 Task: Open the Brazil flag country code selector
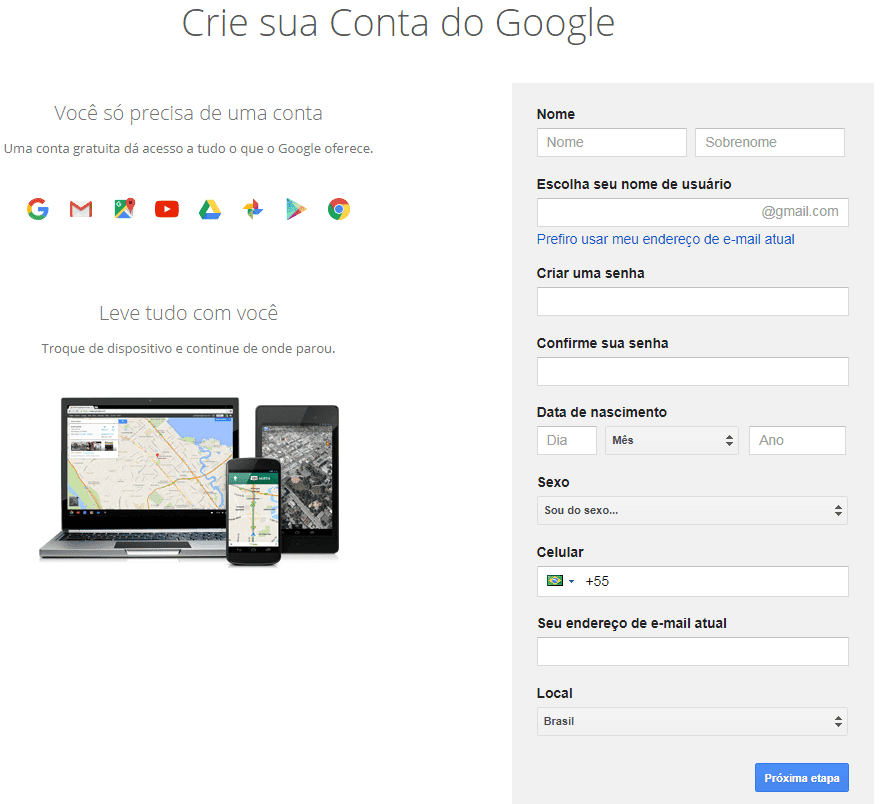click(560, 581)
